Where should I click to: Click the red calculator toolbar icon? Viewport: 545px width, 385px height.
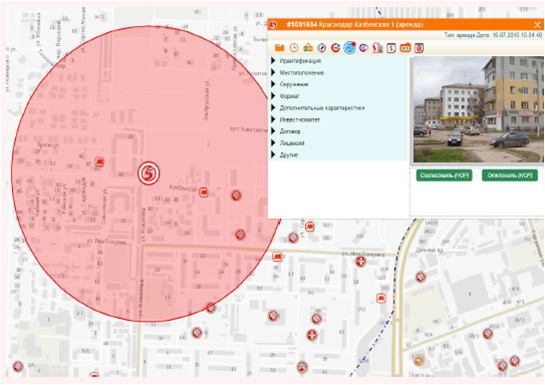click(419, 48)
